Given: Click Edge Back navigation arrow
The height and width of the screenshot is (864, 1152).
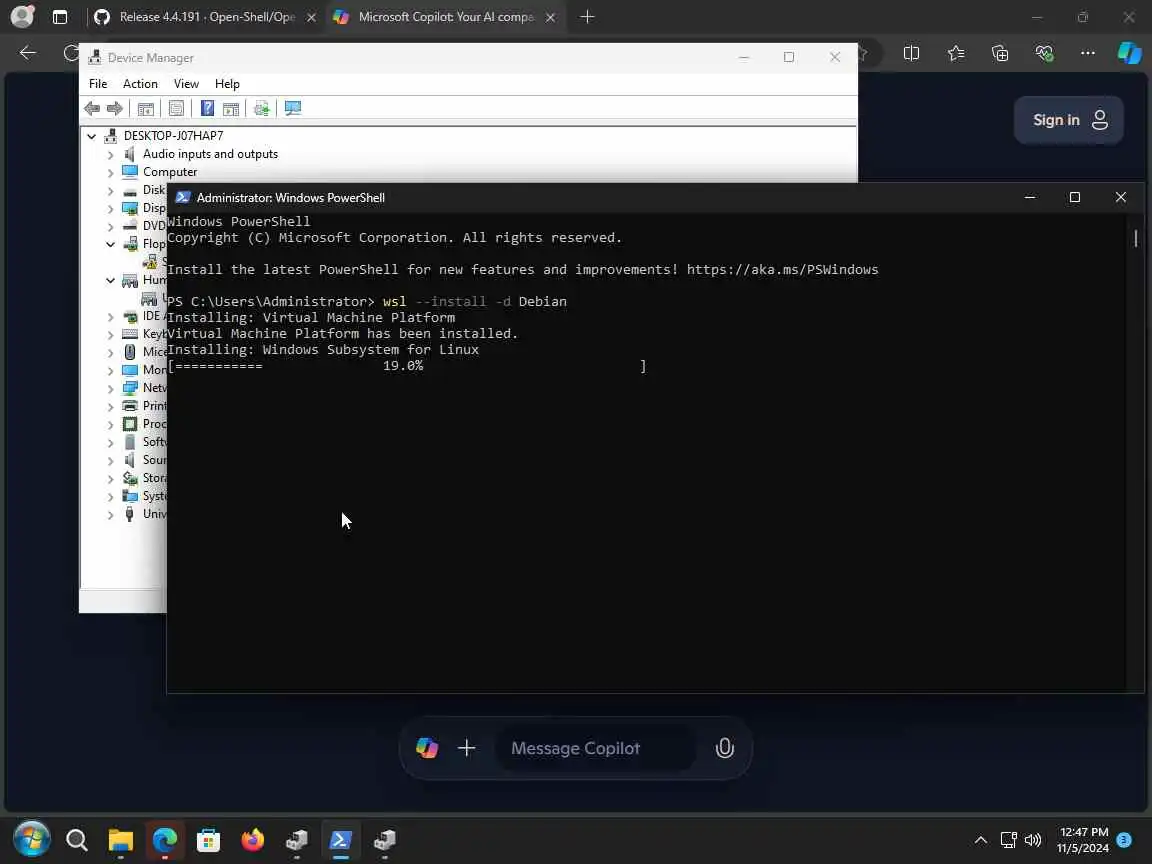Looking at the screenshot, I should point(28,53).
